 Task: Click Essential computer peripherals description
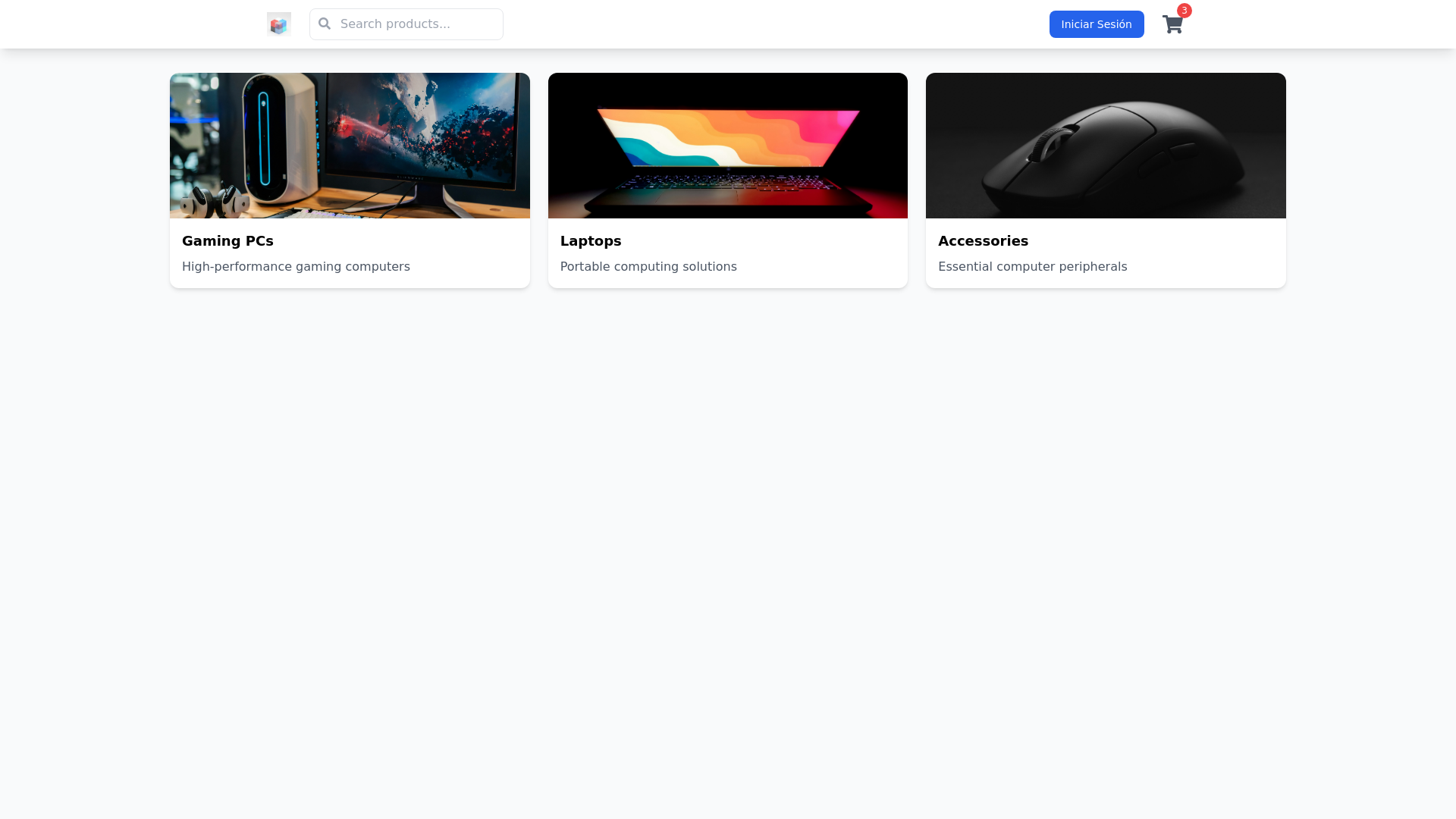click(1033, 266)
